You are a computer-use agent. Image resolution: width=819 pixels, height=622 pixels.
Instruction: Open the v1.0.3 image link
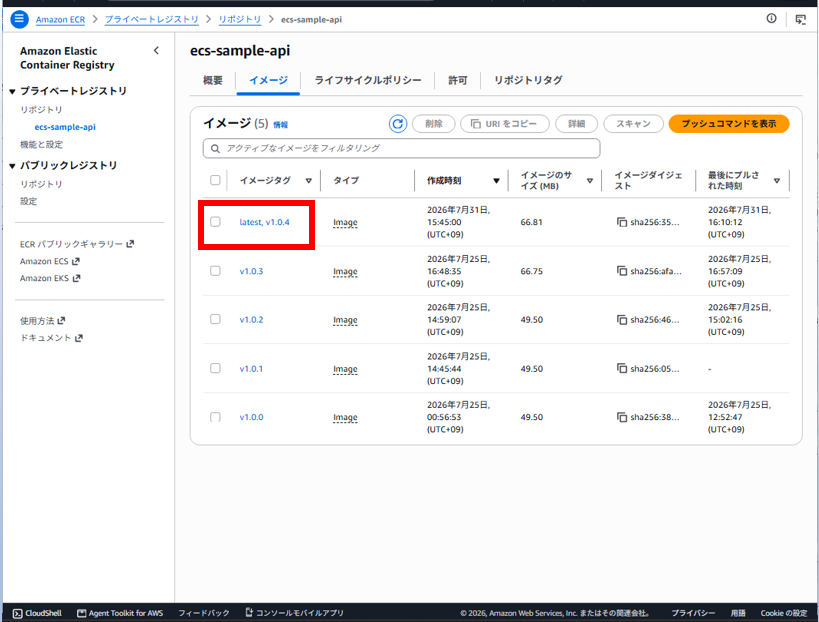pos(251,271)
